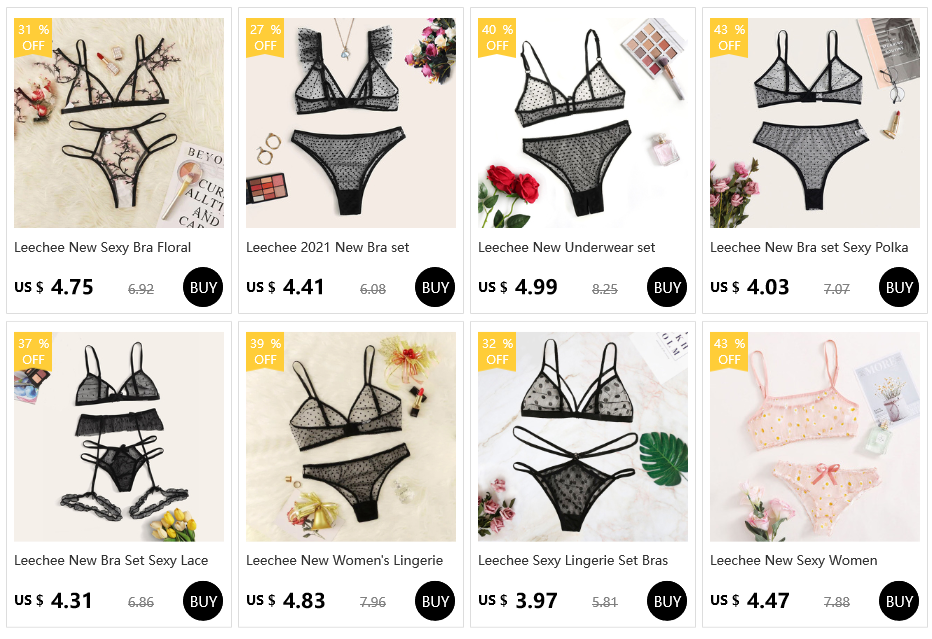The height and width of the screenshot is (639, 932).
Task: Click BUY button for $4.03 polka set
Action: [x=898, y=287]
